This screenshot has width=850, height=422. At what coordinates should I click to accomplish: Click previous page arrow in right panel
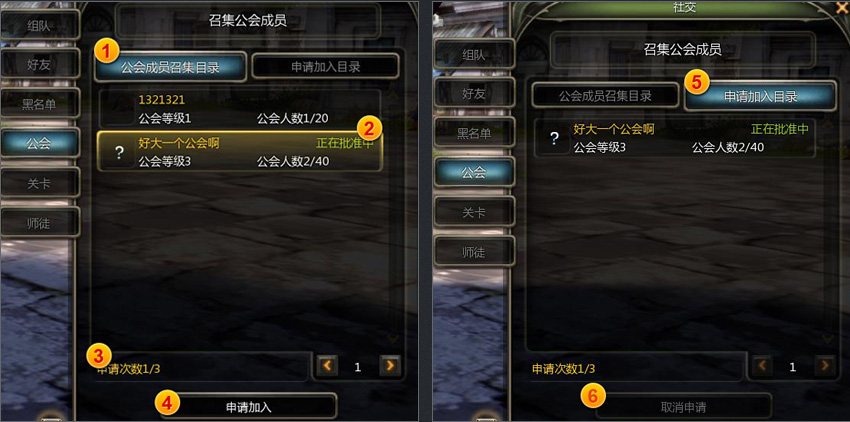point(762,367)
